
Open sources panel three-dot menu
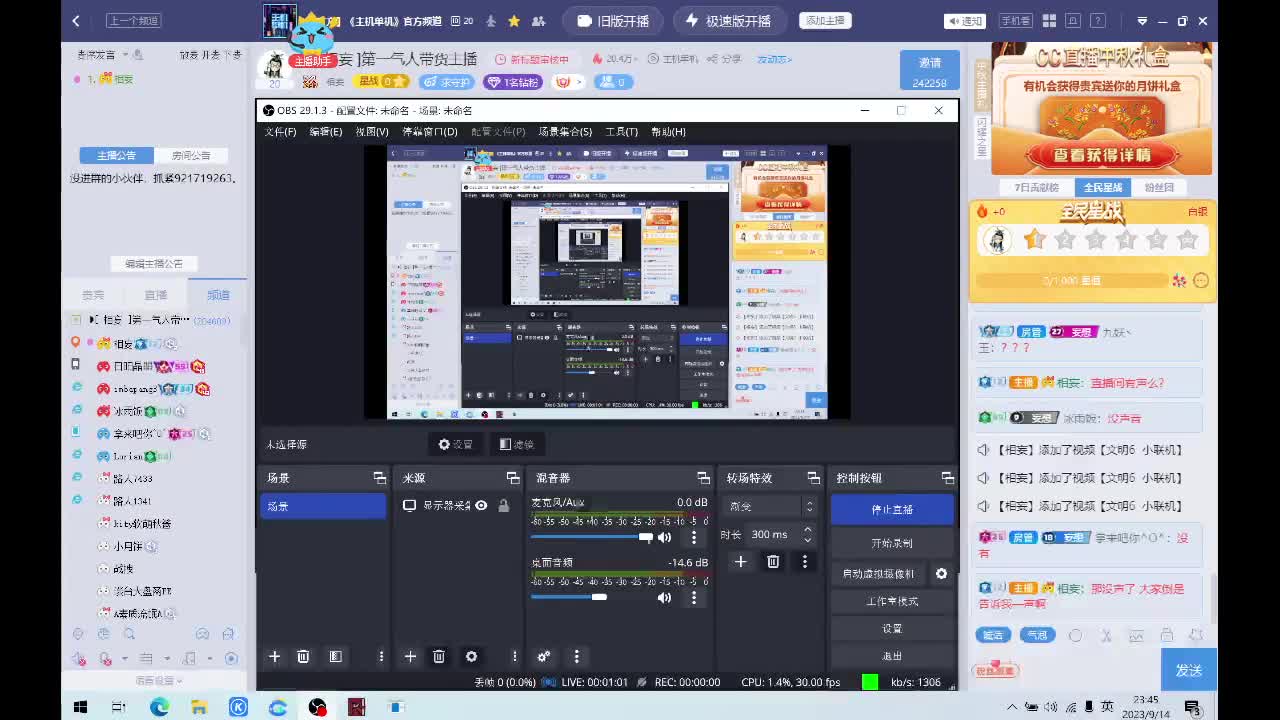515,657
